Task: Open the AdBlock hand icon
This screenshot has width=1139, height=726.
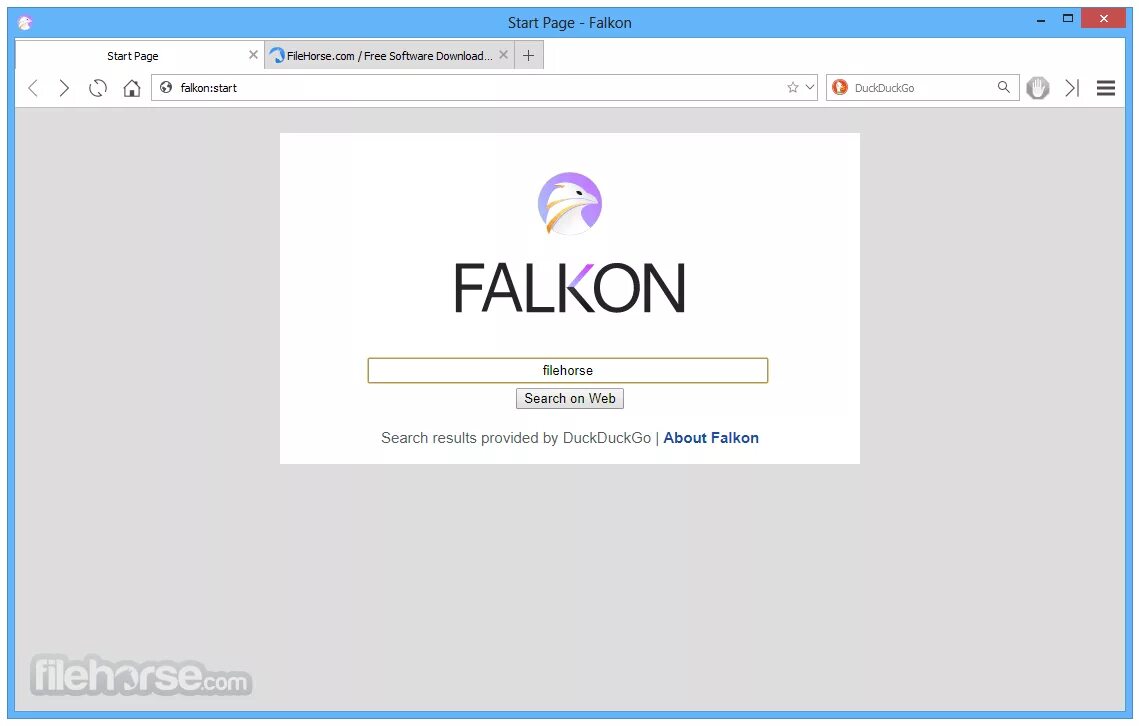Action: pos(1037,88)
